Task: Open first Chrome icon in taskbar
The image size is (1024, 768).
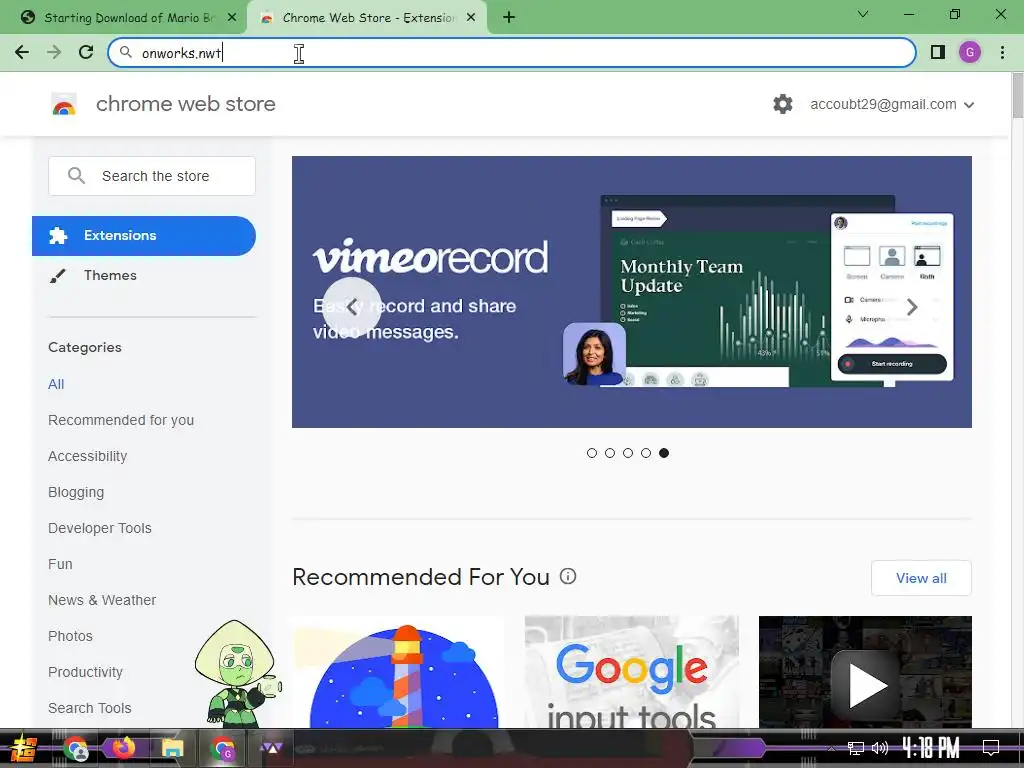Action: pyautogui.click(x=76, y=748)
